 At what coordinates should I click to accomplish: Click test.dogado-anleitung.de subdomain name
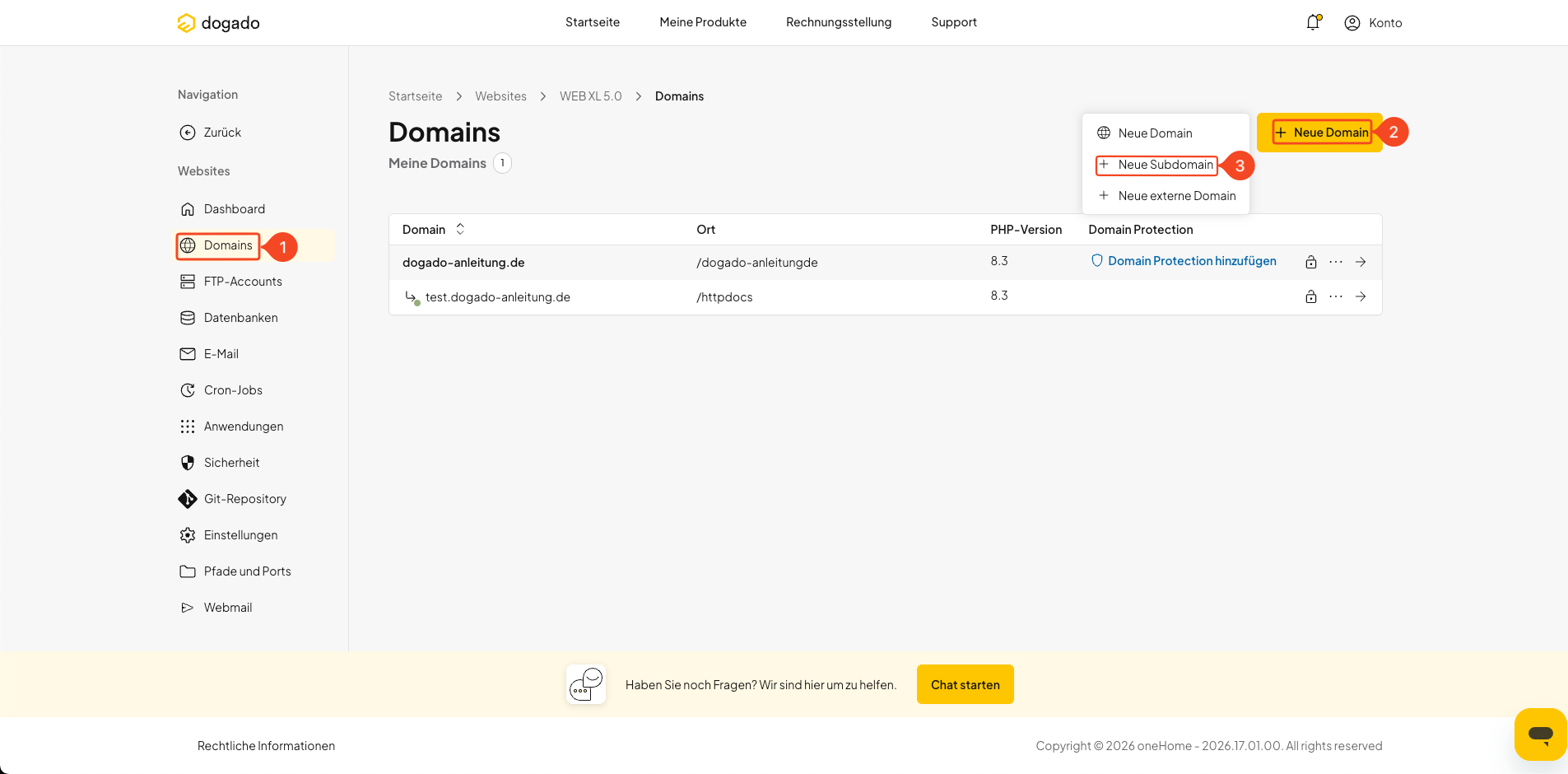[498, 297]
